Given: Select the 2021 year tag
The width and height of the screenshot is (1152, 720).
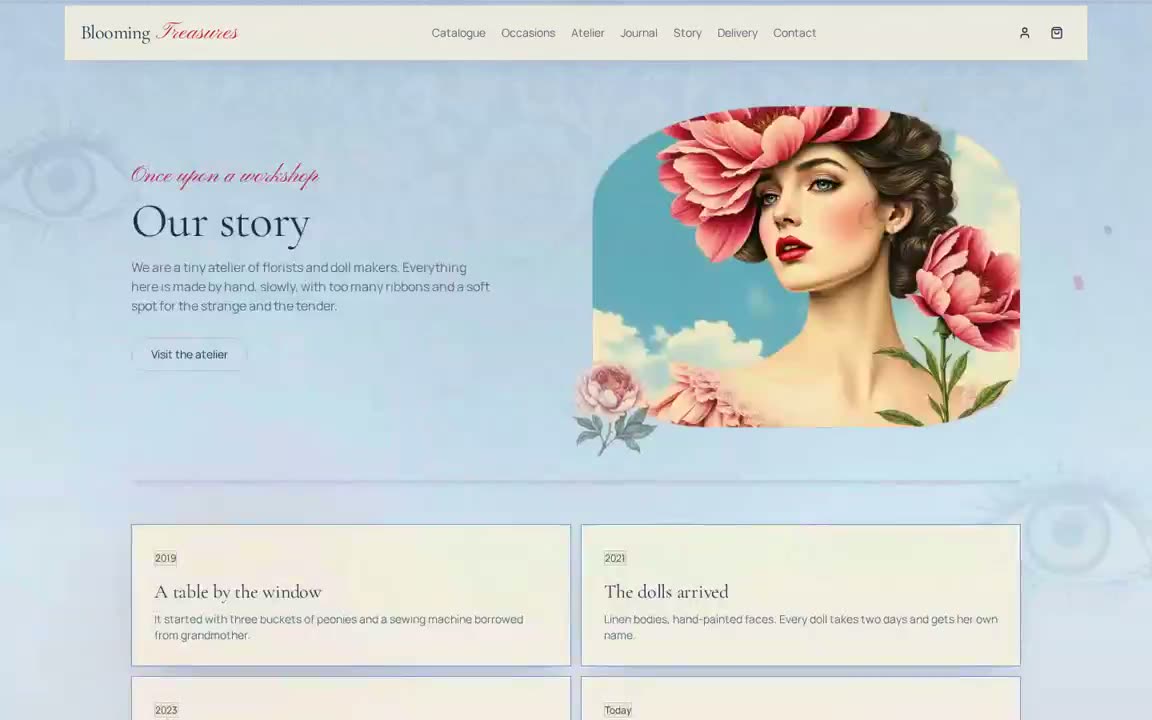Looking at the screenshot, I should click(x=615, y=558).
